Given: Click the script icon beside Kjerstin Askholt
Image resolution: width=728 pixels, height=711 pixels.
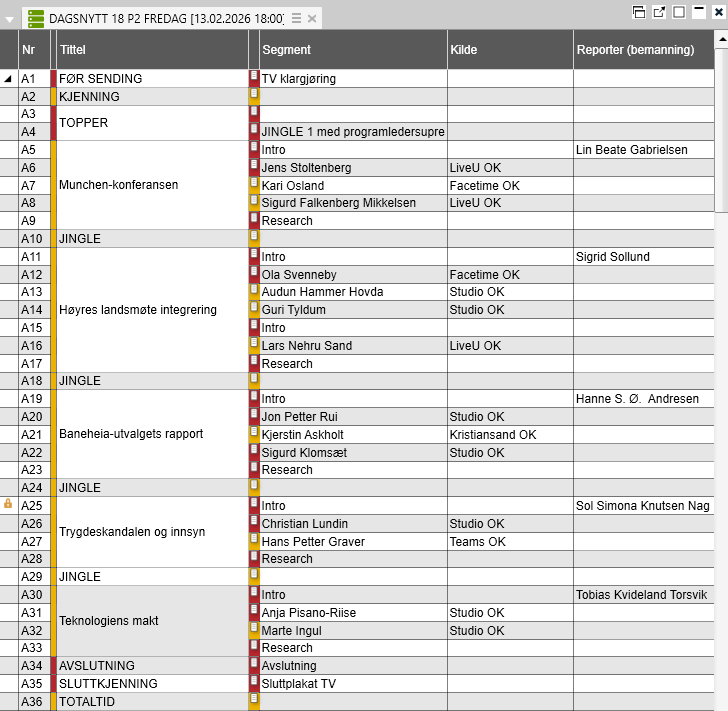Looking at the screenshot, I should [254, 434].
